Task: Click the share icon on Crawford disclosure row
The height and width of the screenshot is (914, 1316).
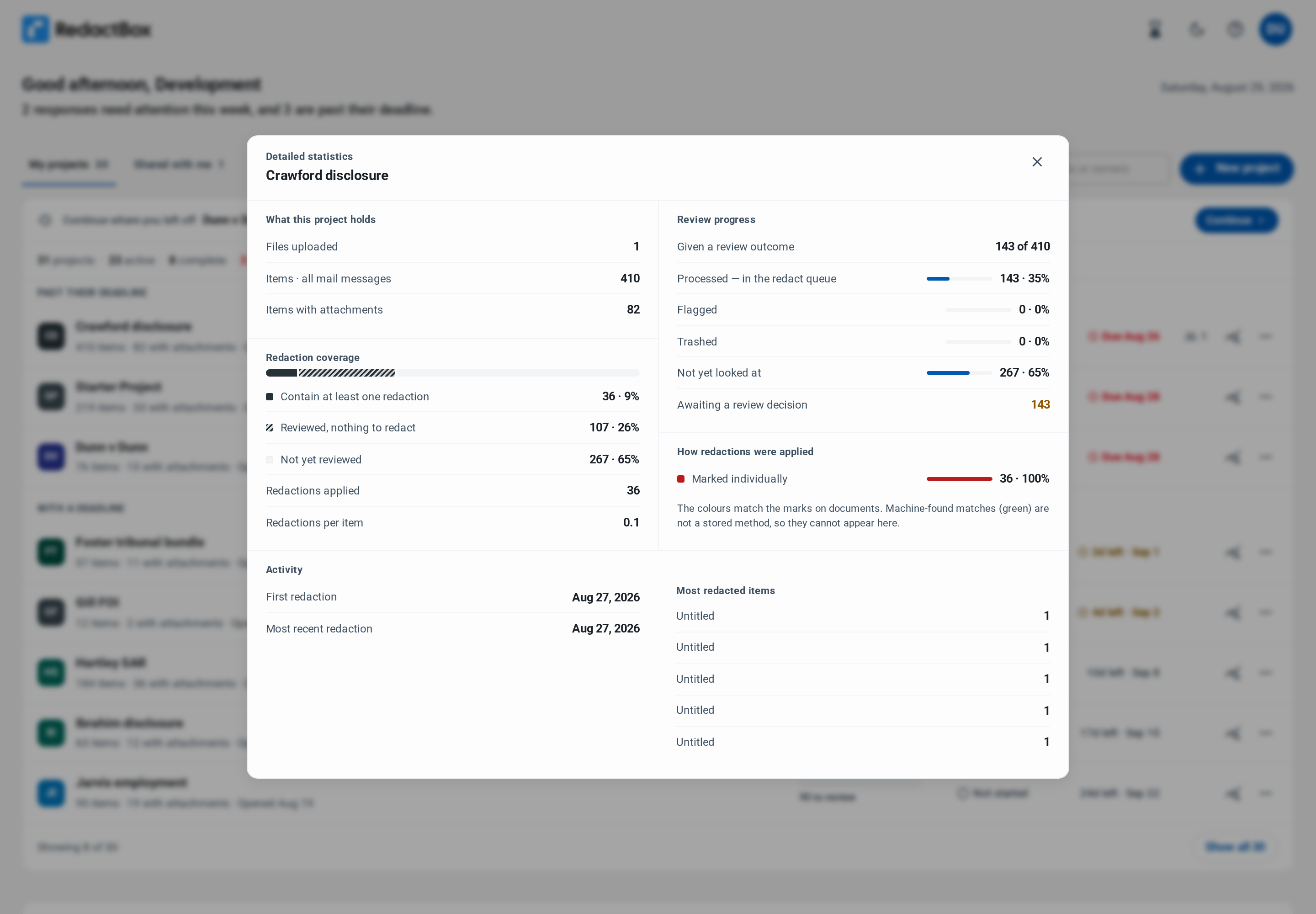Action: (1233, 337)
